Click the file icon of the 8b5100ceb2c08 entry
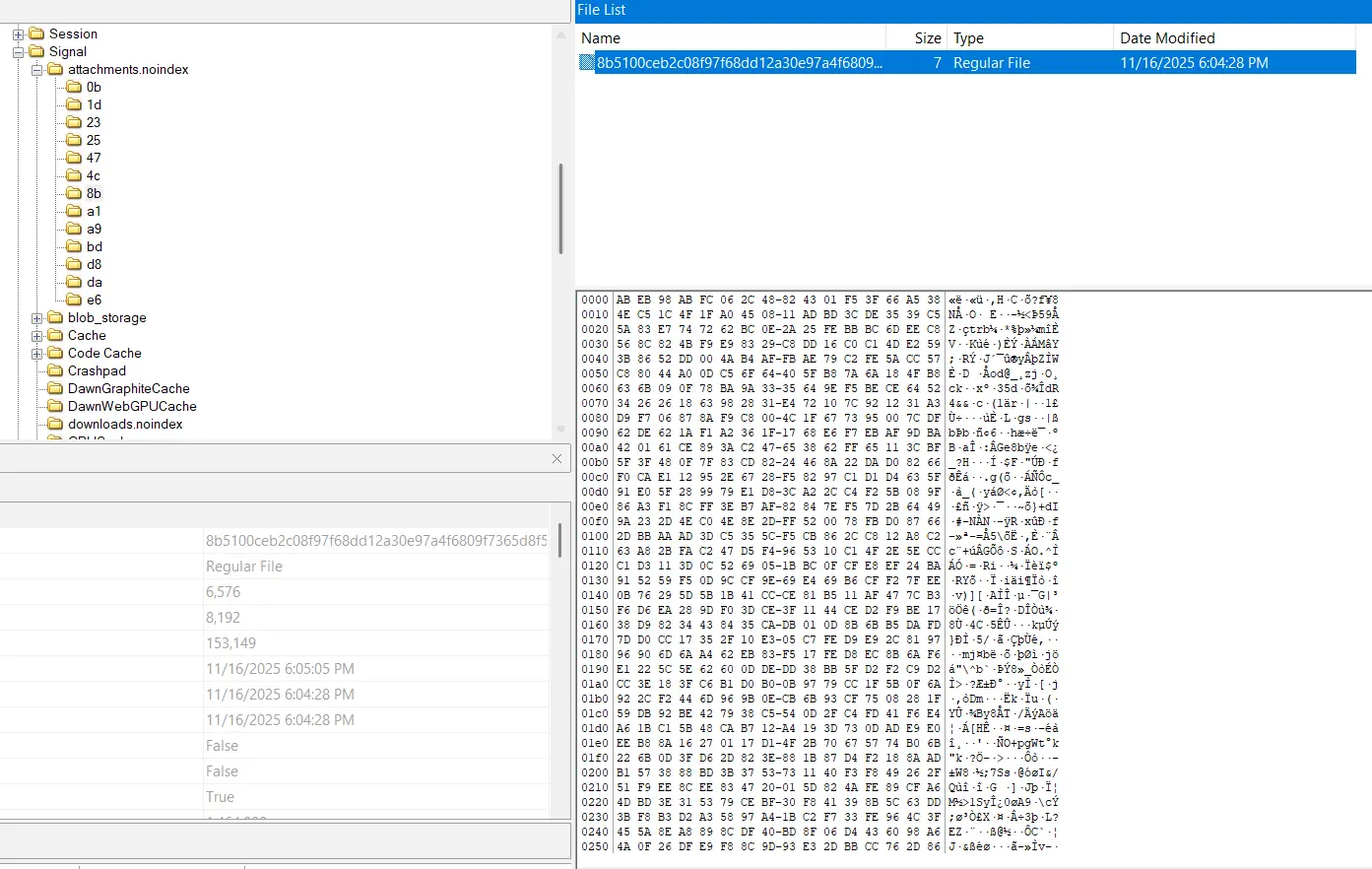This screenshot has width=1372, height=869. tap(587, 63)
